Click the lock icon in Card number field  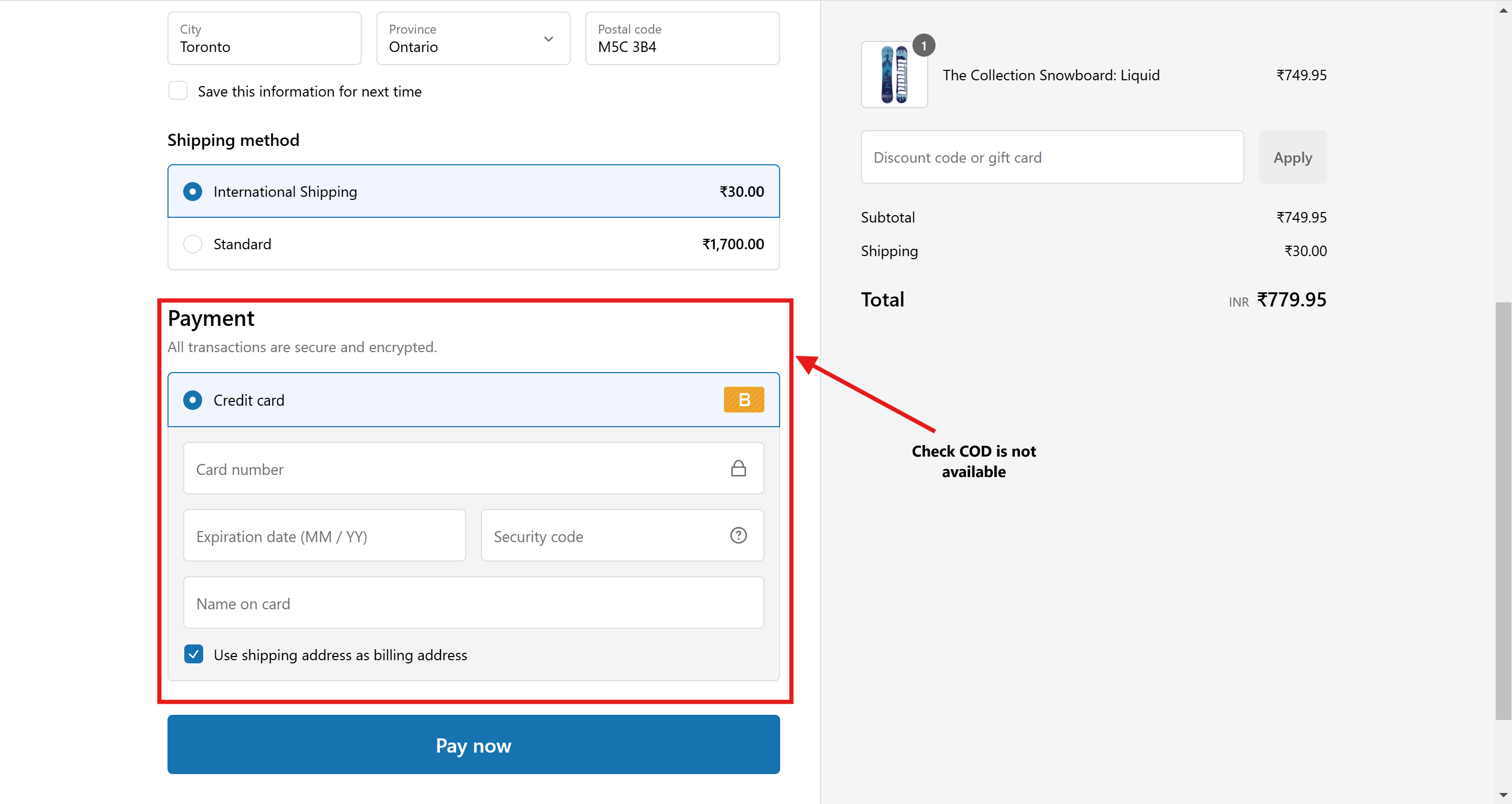point(738,468)
